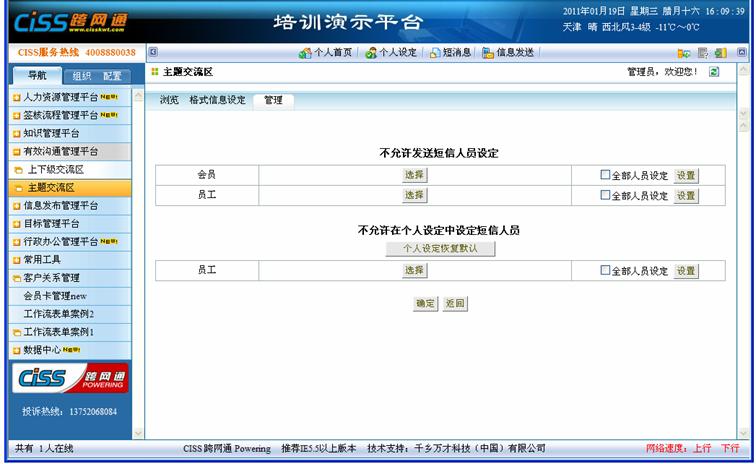Click the exit door icon in top toolbar
The height and width of the screenshot is (464, 756).
click(721, 53)
